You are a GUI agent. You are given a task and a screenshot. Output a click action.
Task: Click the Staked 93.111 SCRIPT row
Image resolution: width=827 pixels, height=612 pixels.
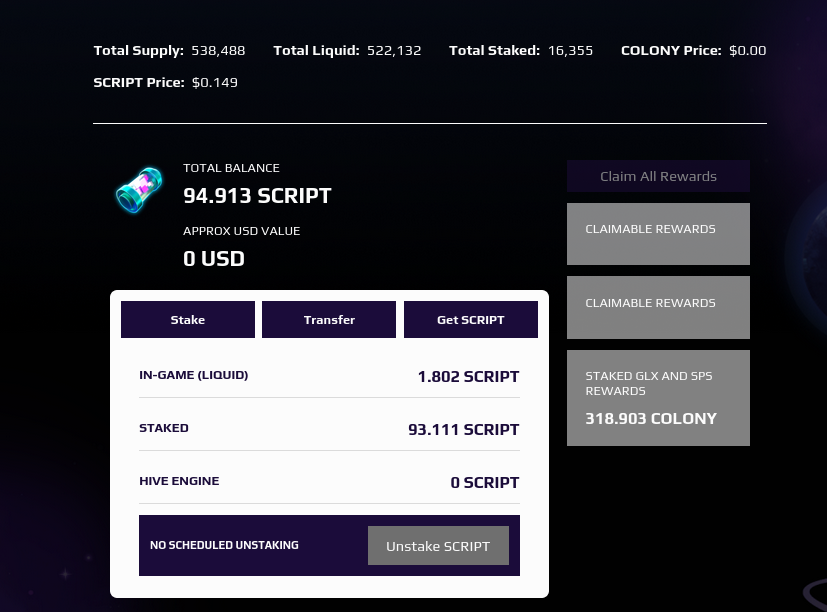[329, 429]
